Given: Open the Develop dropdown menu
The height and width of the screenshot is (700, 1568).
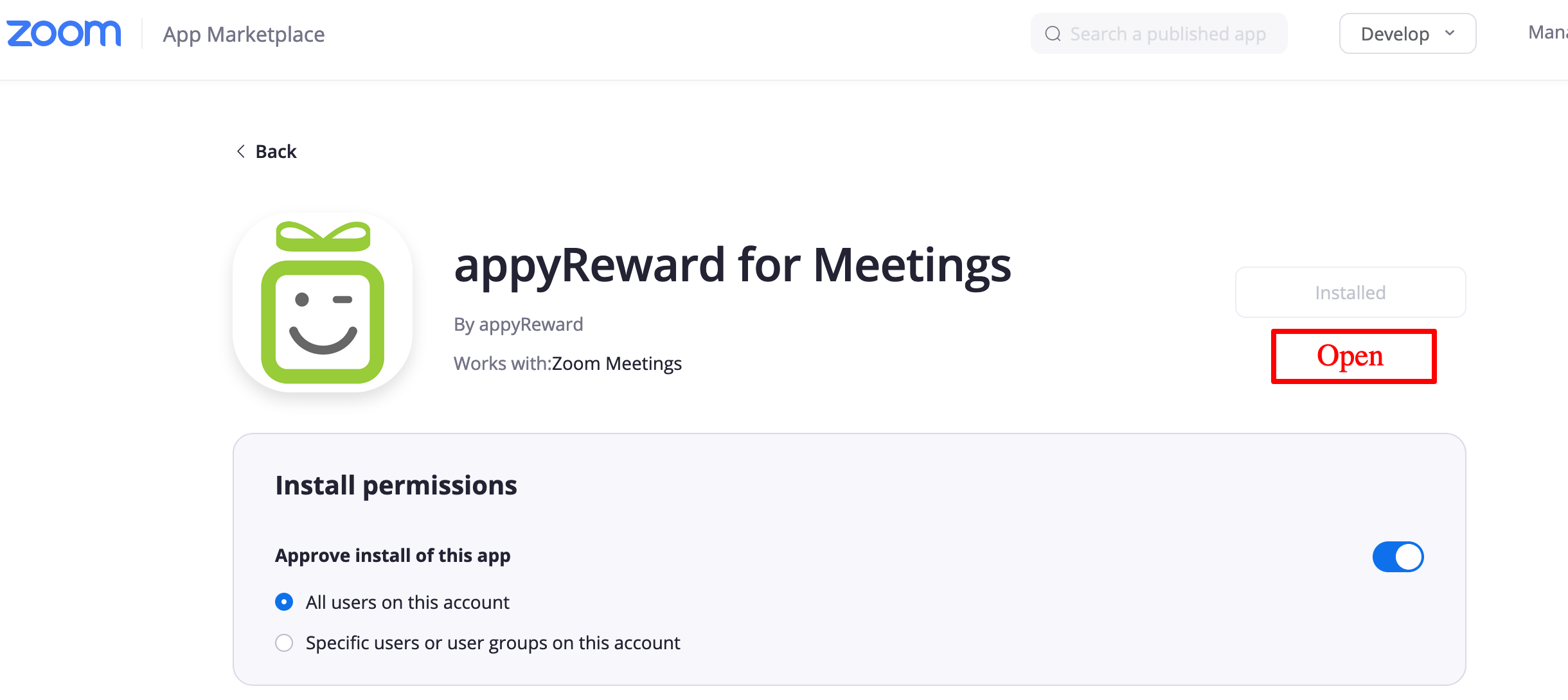Looking at the screenshot, I should tap(1394, 34).
